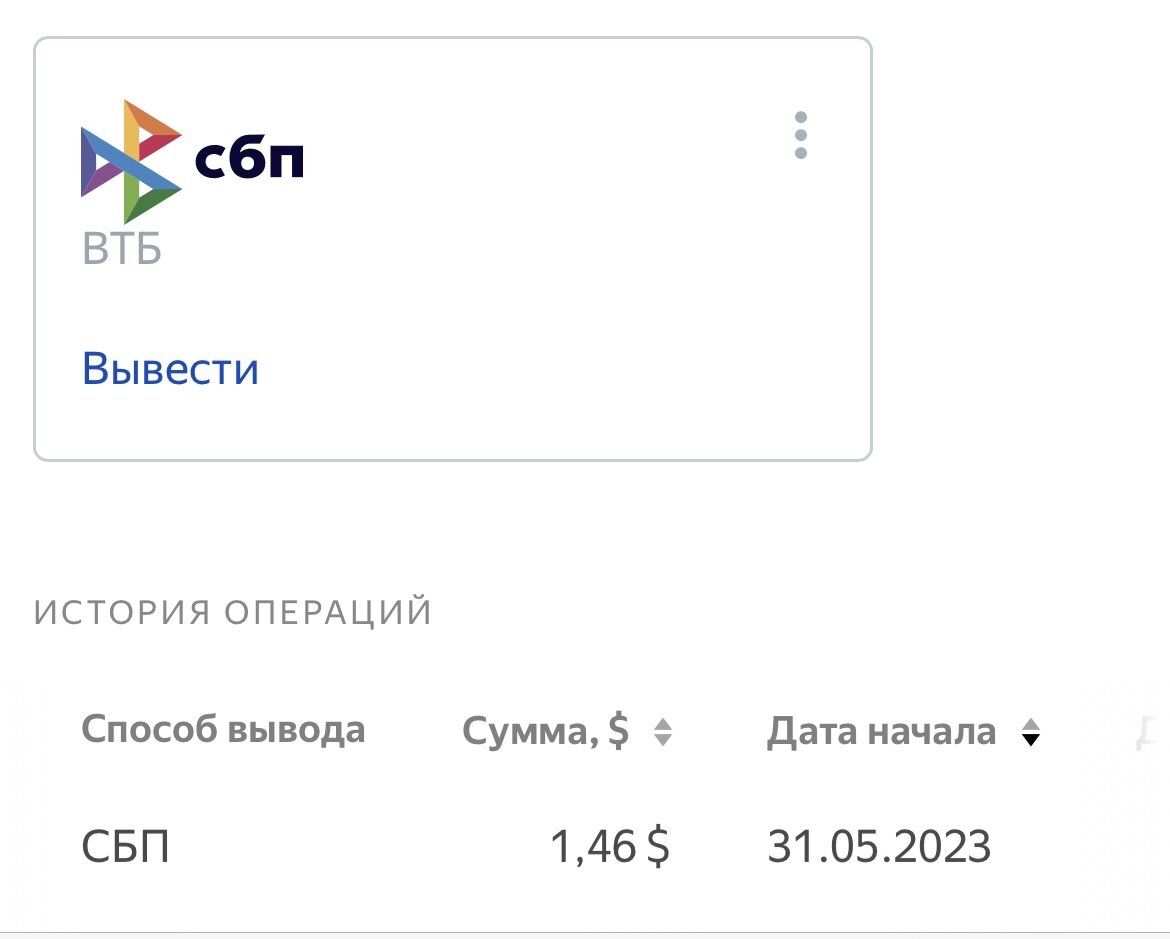Click the down arrow of the amount sort control
Image resolution: width=1170 pixels, height=939 pixels.
click(663, 739)
